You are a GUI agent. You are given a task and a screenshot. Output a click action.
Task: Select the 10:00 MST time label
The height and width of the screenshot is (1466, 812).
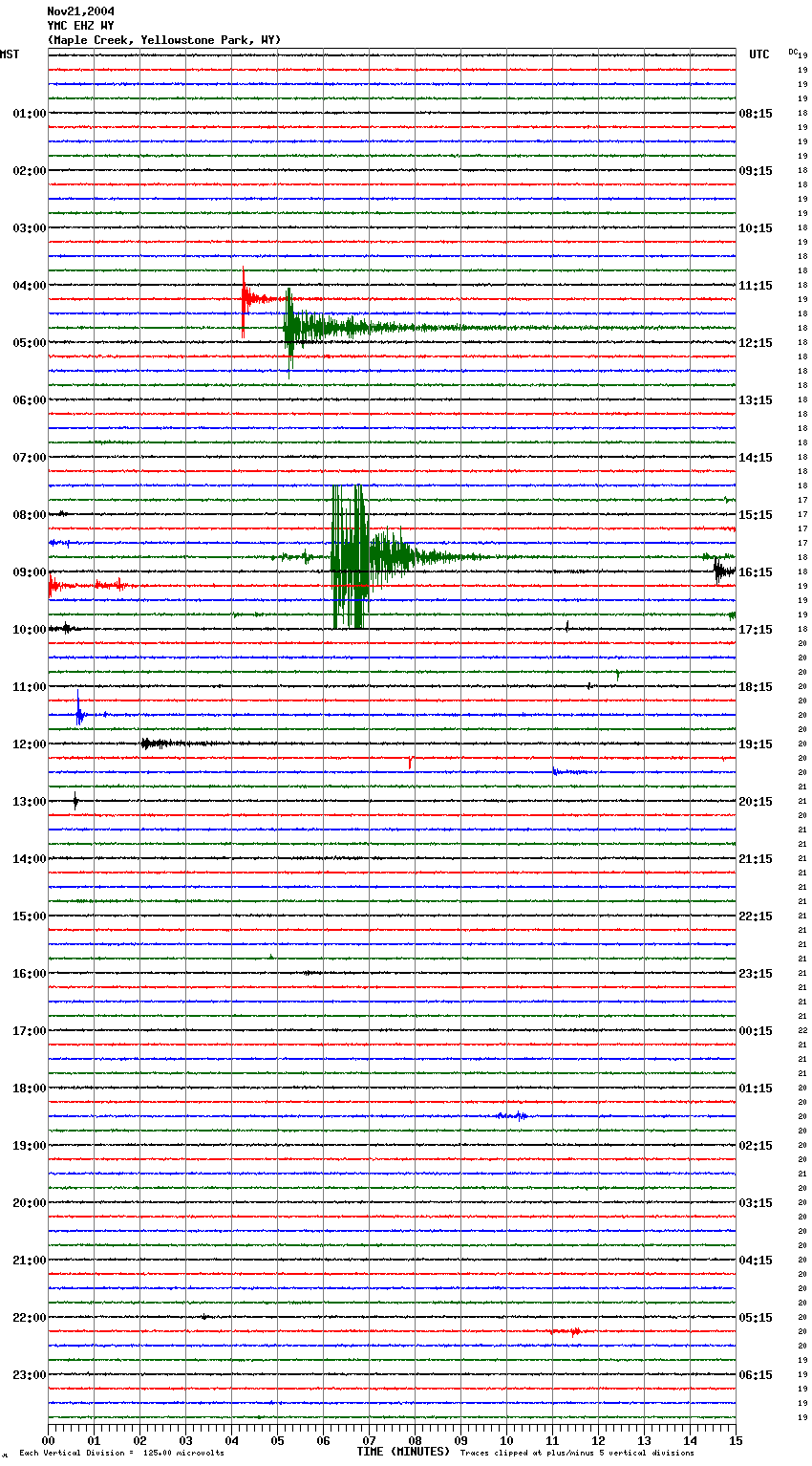point(30,630)
